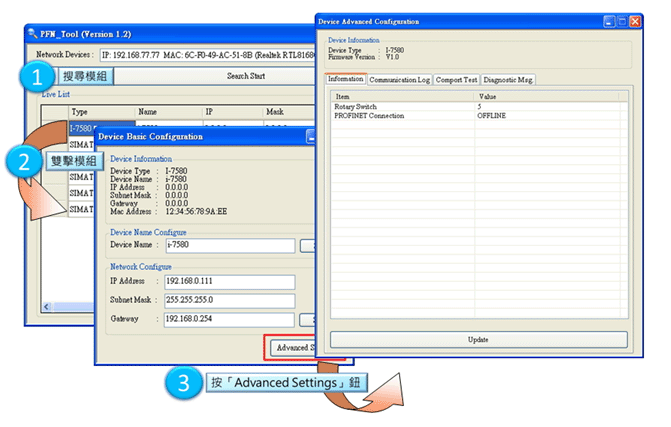Viewport: 671px width, 427px height.
Task: Click the Live List scrollbar left arrow
Action: [x=47, y=306]
